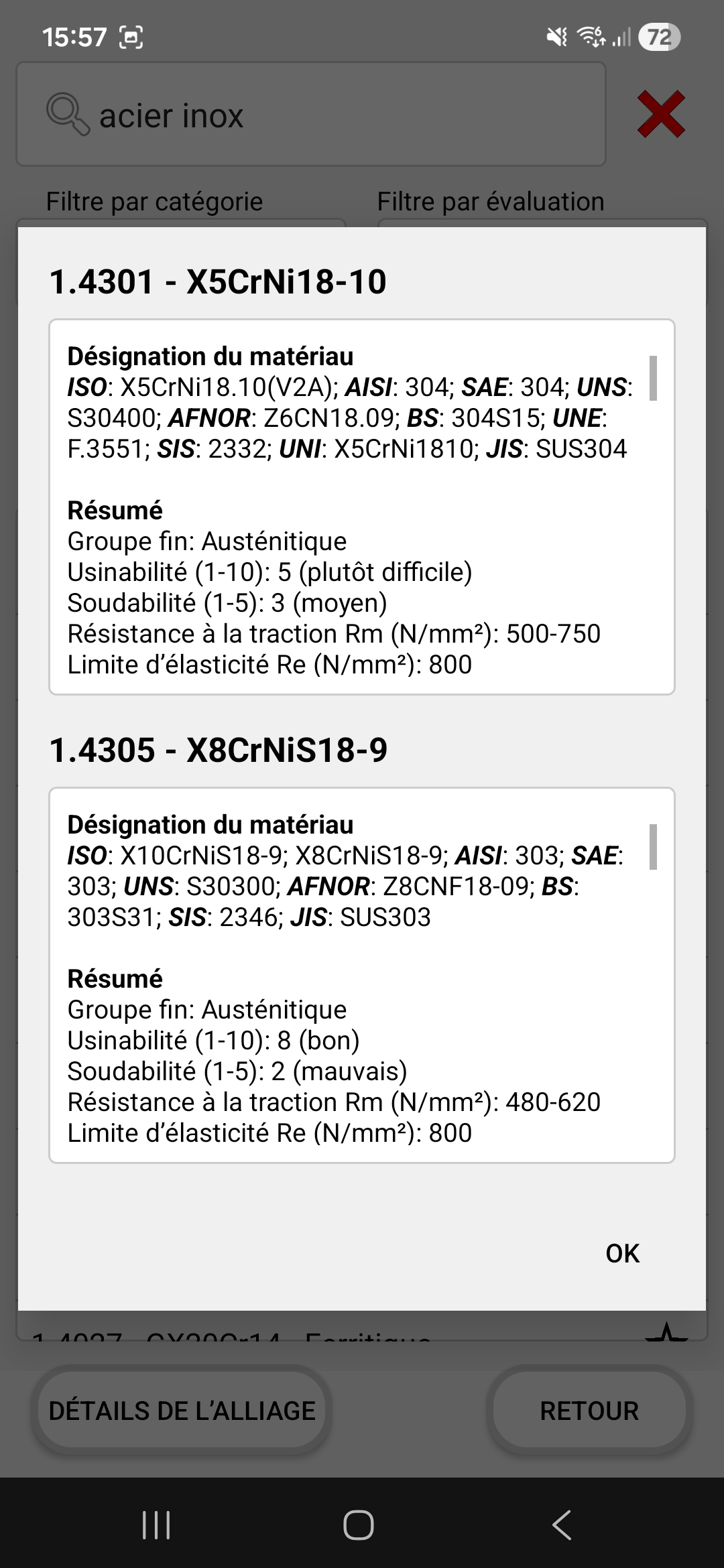Select the 1.4301 - X5CrNi18-10 heading
Screen dimensions: 724x1568
pyautogui.click(x=218, y=281)
